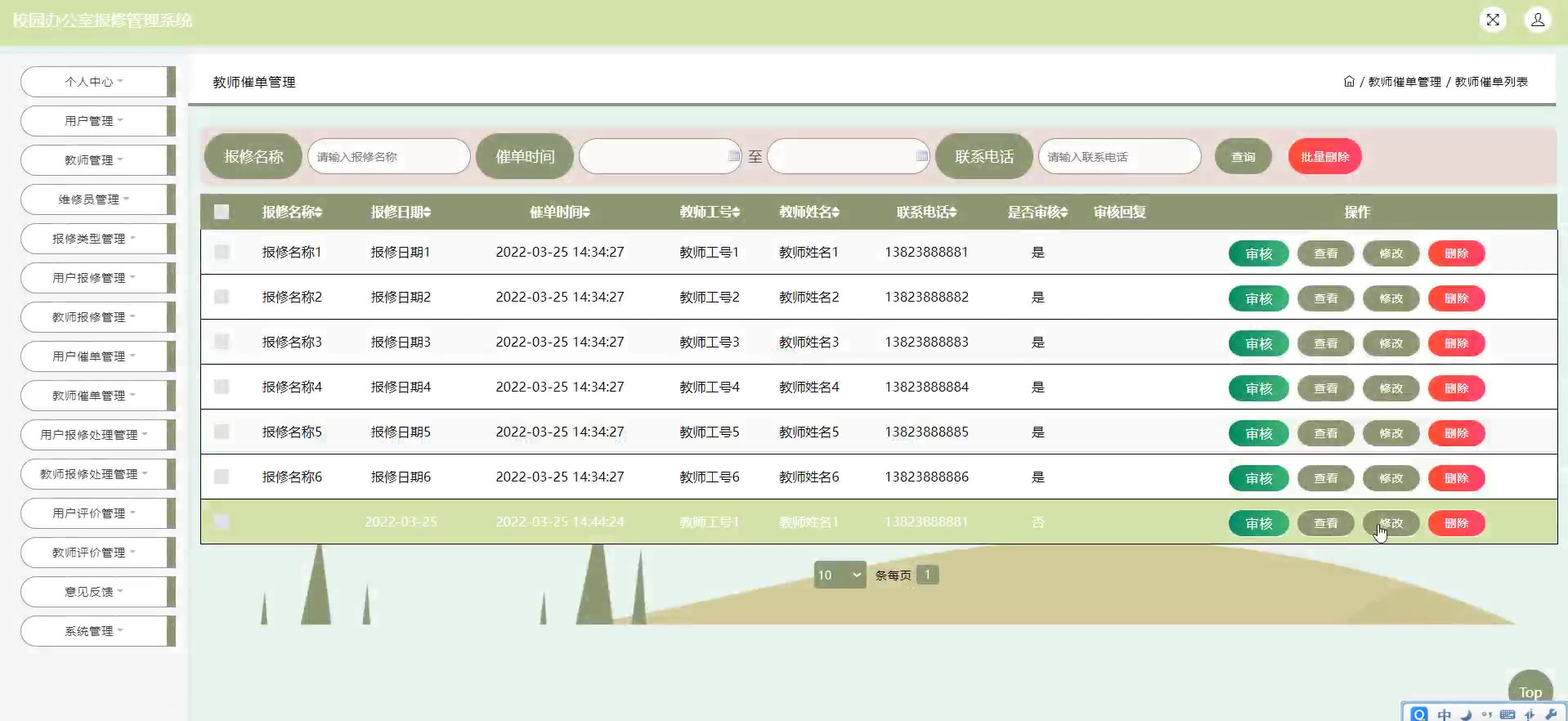Sort table by 联系电话 column arrows
This screenshot has width=1568, height=721.
[x=953, y=213]
